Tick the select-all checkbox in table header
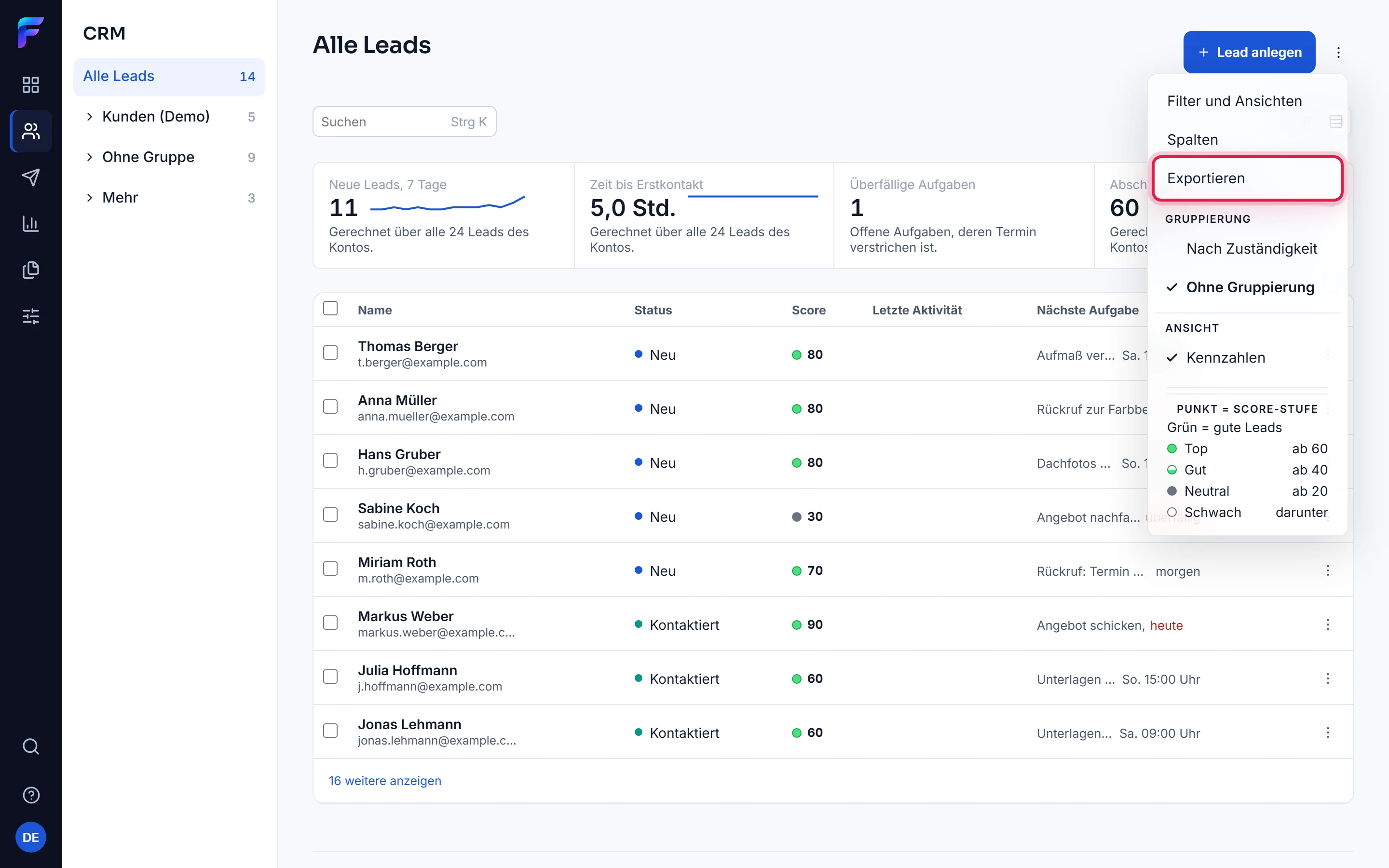 point(330,308)
